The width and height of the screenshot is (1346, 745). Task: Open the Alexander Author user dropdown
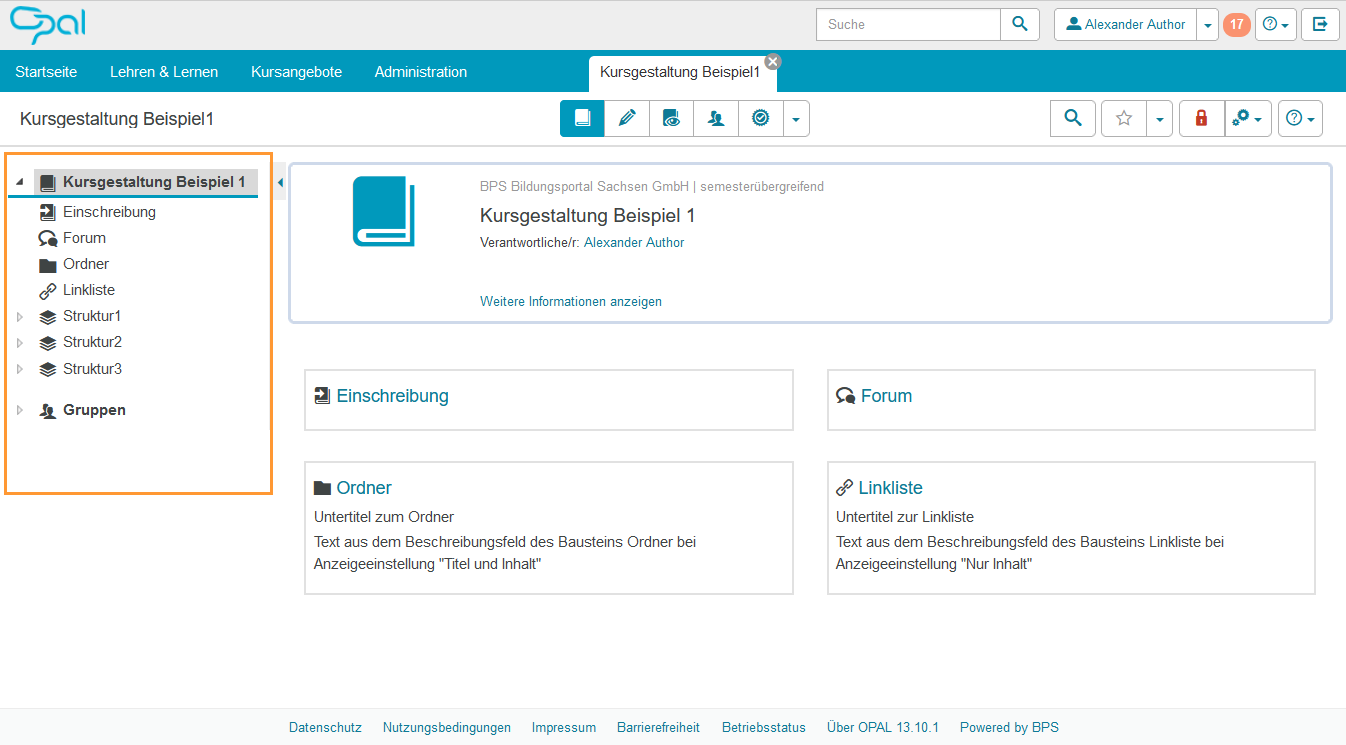point(1208,25)
